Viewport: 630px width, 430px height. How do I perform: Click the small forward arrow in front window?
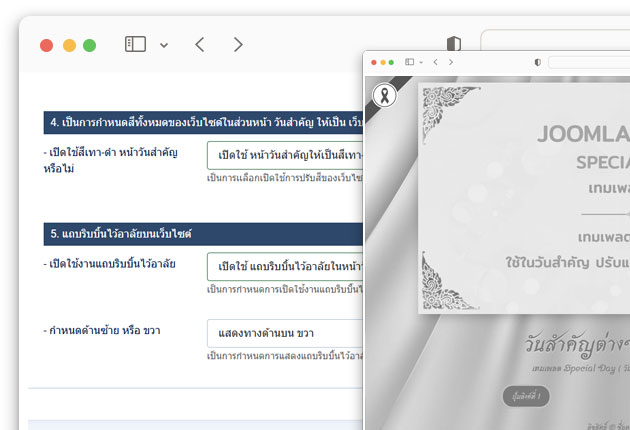(x=451, y=62)
